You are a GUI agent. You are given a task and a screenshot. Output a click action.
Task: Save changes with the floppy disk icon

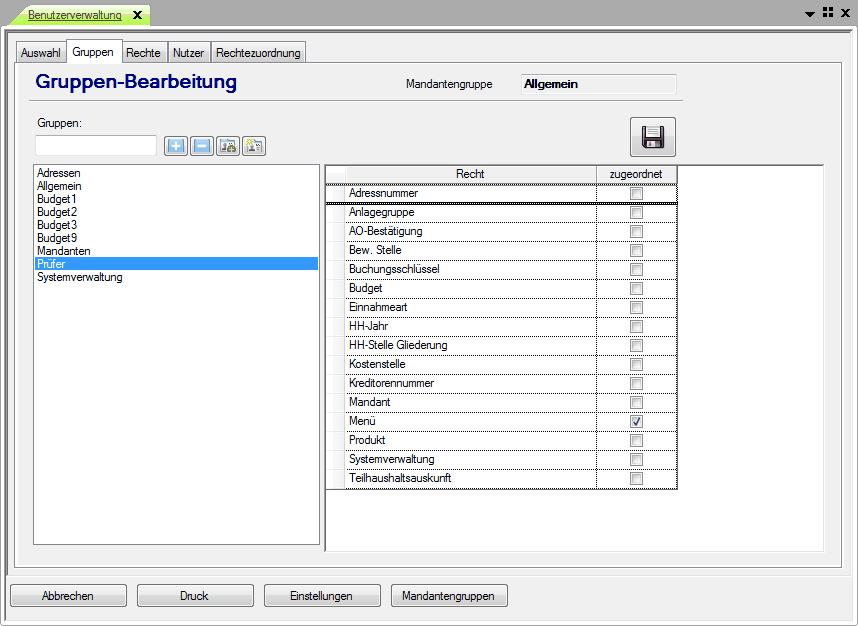tap(652, 138)
